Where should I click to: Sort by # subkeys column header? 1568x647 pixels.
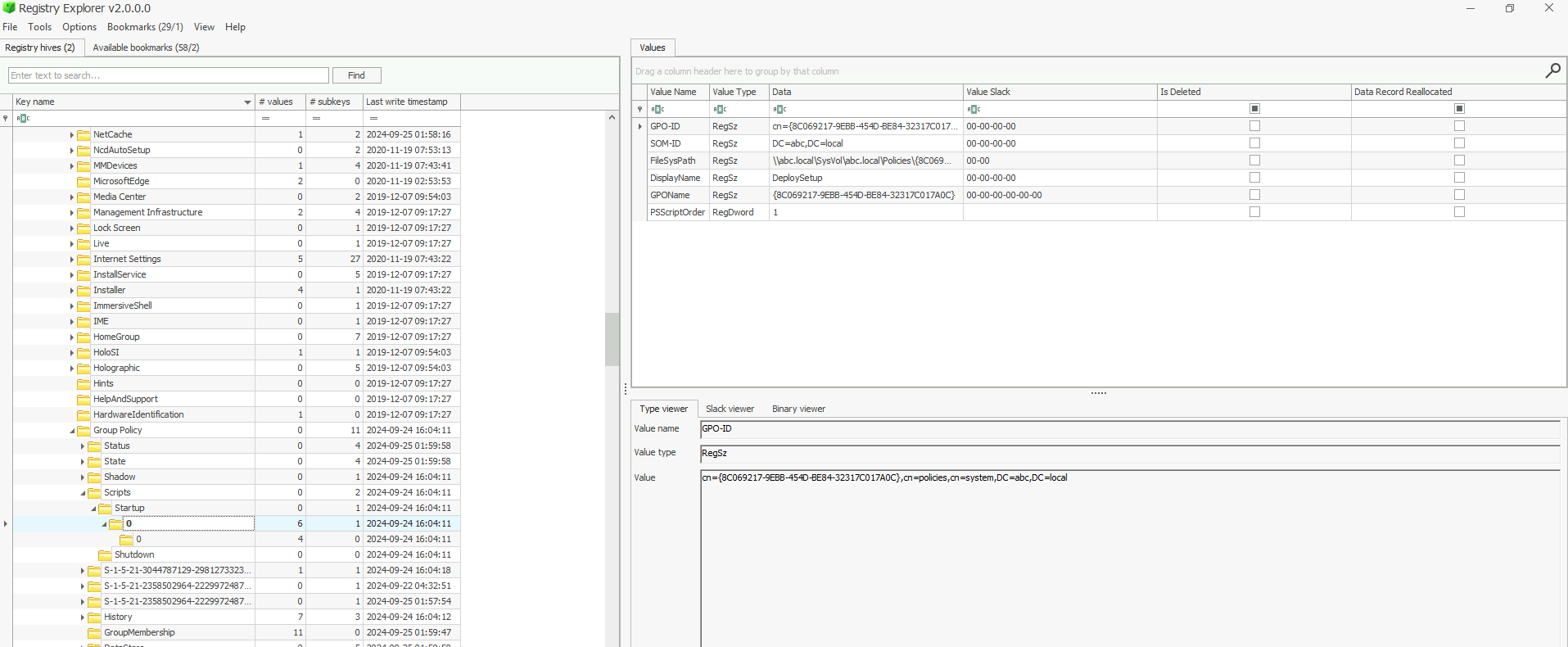334,102
